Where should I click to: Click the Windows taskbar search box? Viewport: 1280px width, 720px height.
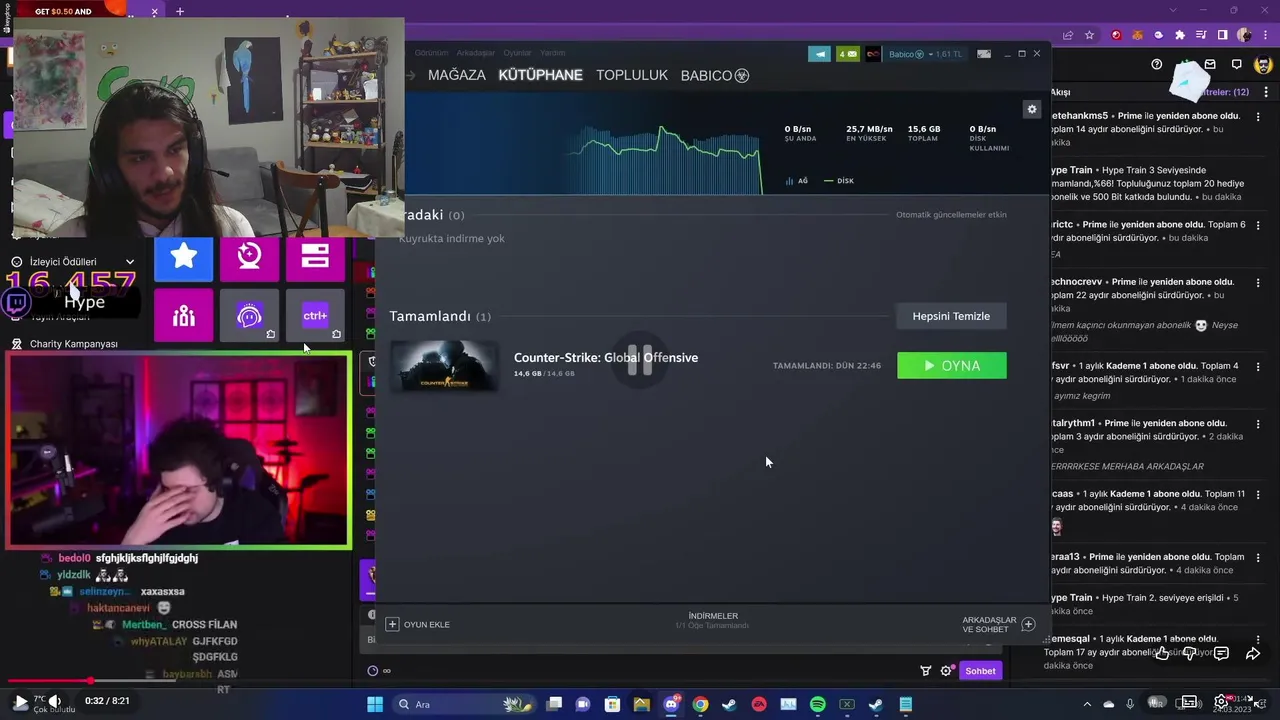462,704
